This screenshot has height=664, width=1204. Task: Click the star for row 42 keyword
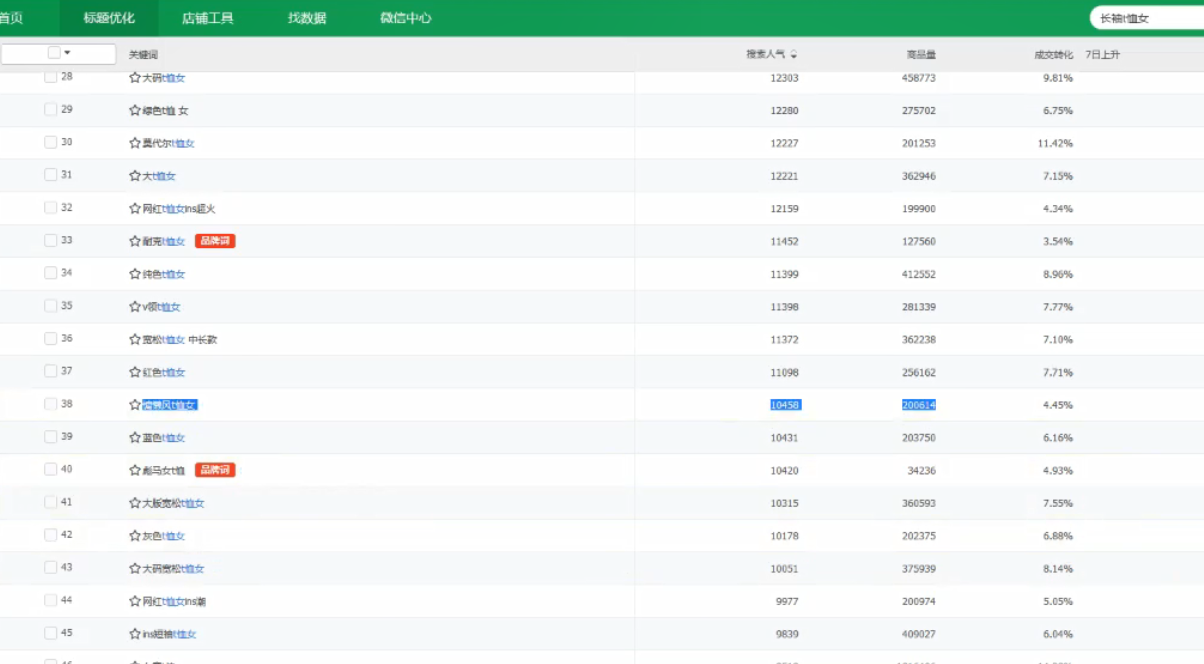pyautogui.click(x=135, y=536)
